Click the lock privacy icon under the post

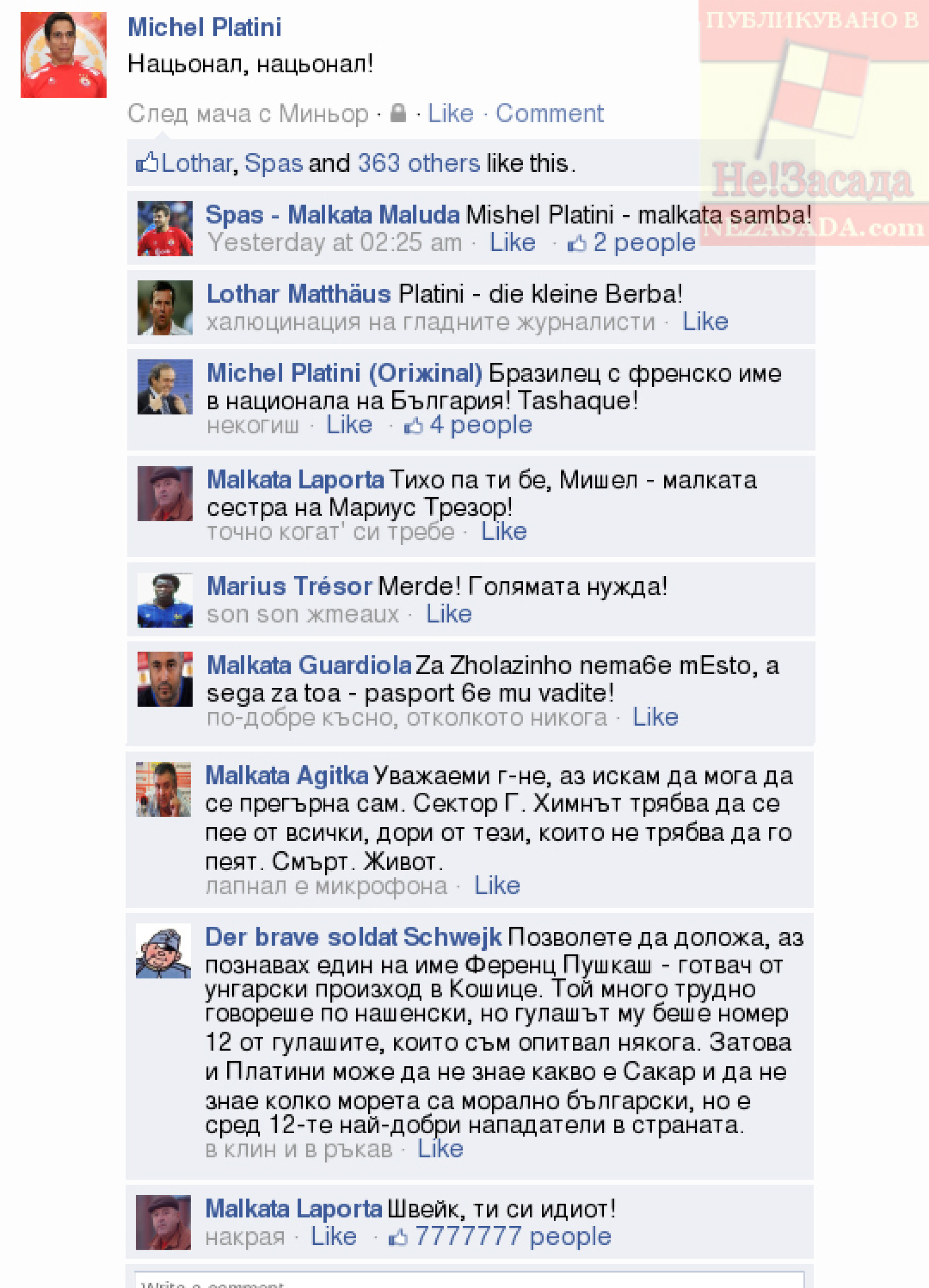point(398,113)
